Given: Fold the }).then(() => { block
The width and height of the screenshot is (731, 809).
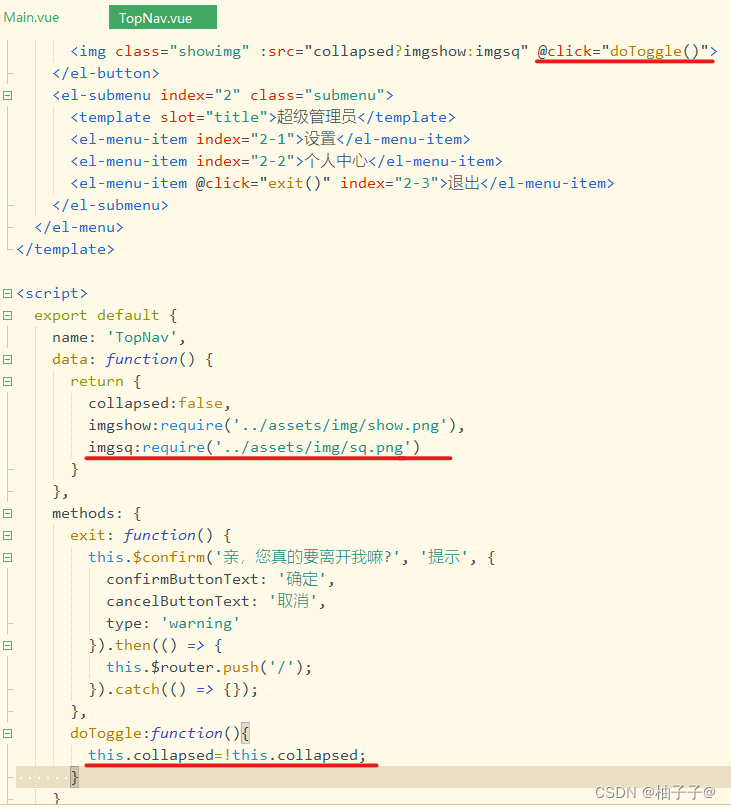Looking at the screenshot, I should 8,645.
